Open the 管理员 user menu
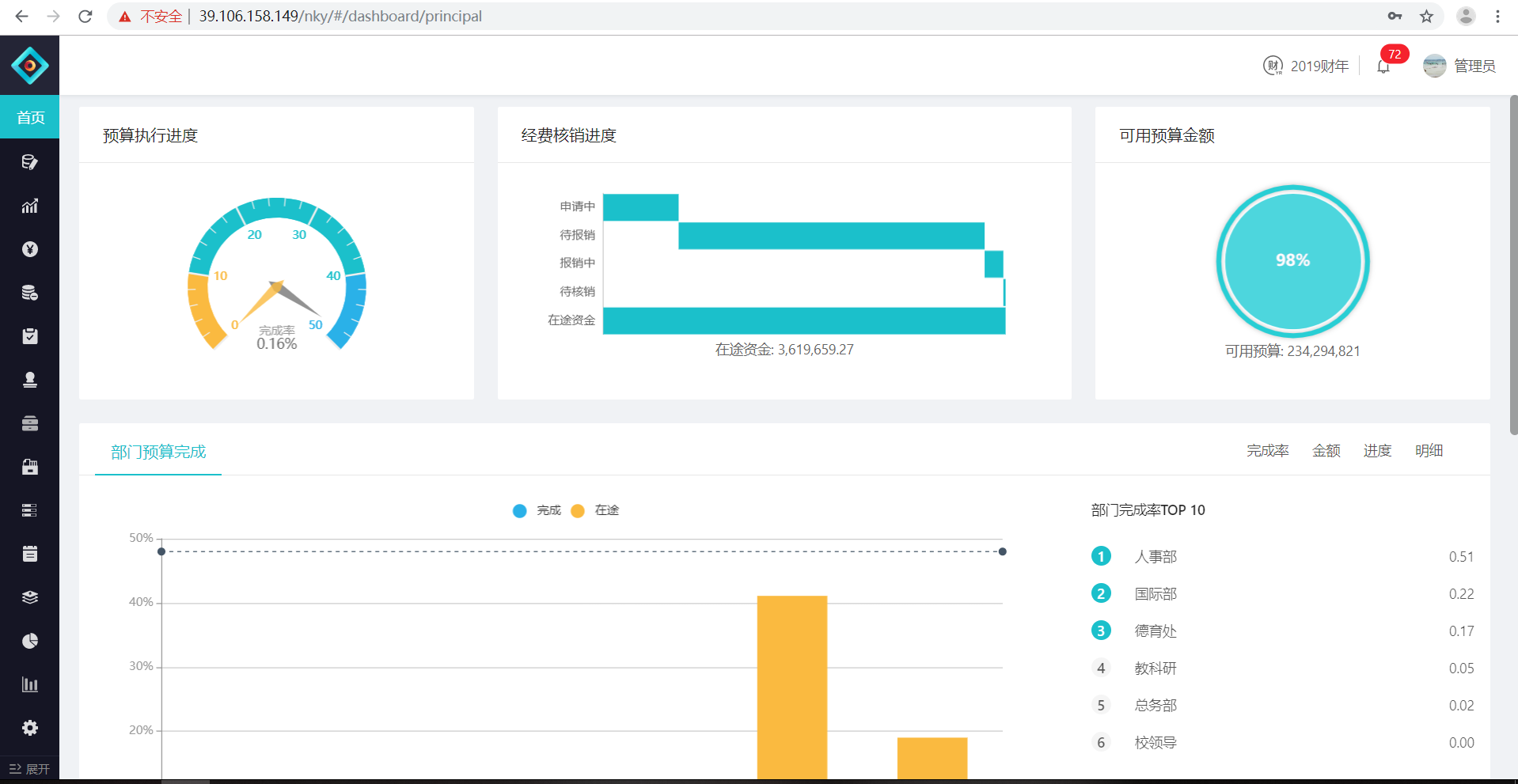The width and height of the screenshot is (1518, 784). click(1459, 66)
